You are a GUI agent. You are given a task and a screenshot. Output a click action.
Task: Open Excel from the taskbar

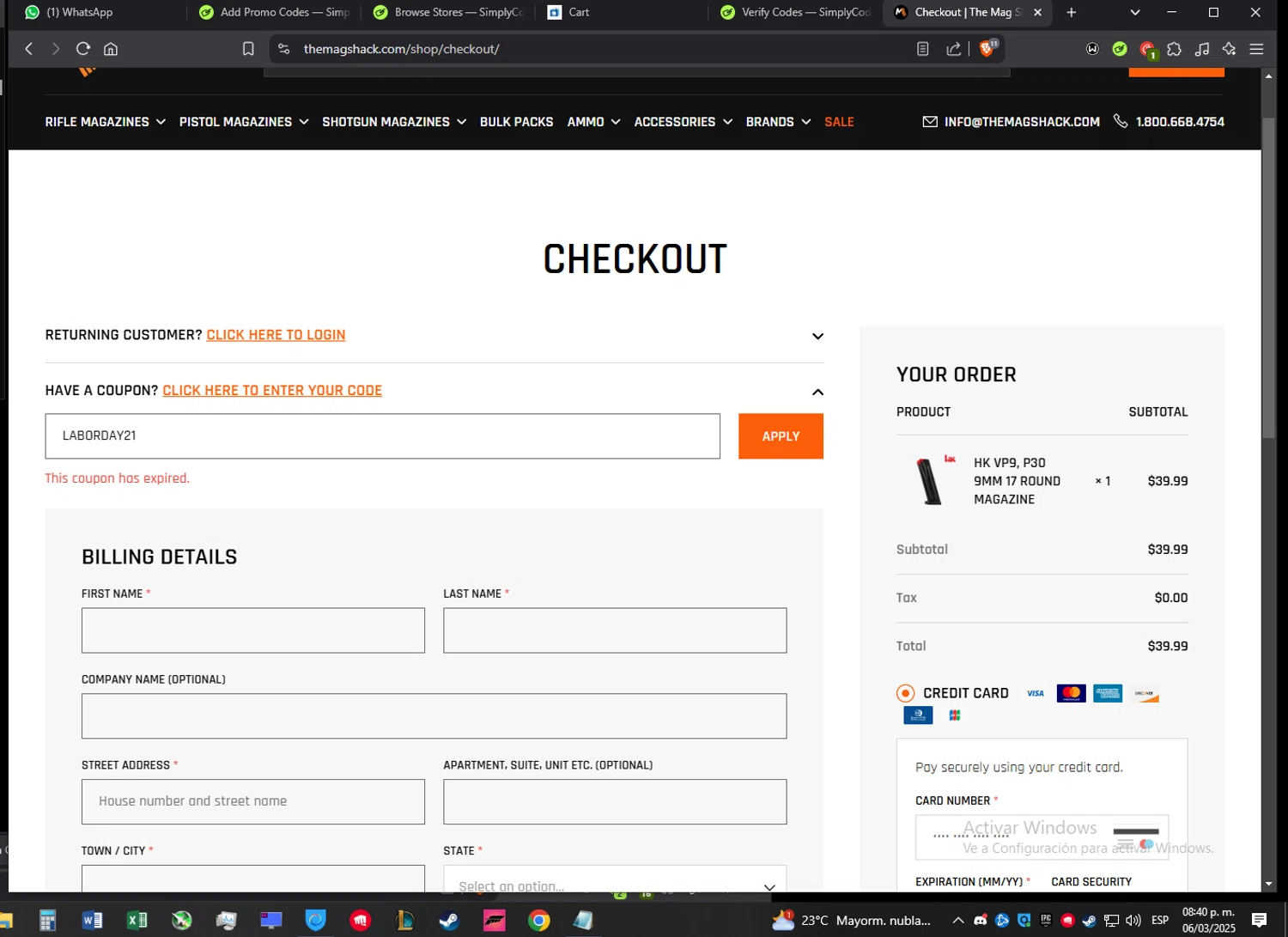(x=137, y=921)
